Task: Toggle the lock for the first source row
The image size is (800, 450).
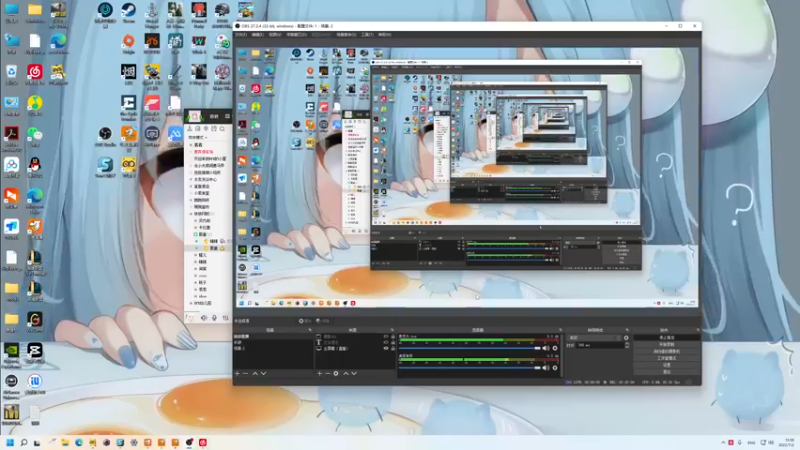Action: tap(392, 337)
